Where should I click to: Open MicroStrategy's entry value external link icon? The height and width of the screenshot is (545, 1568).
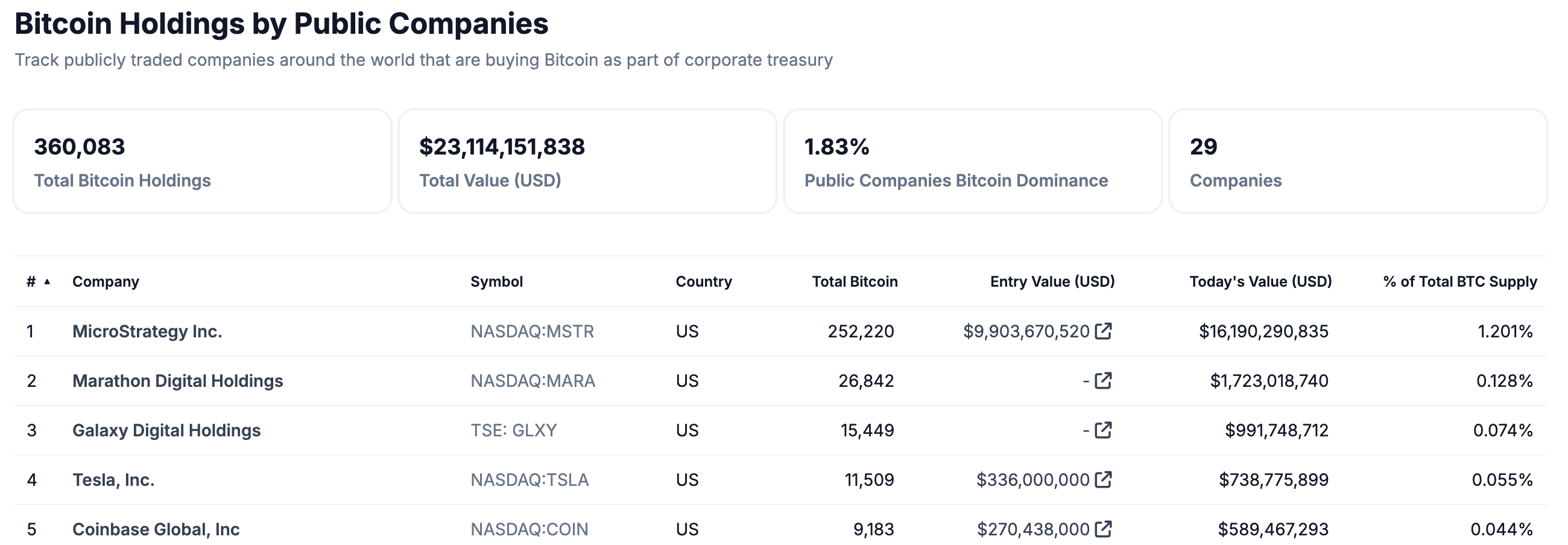1104,331
